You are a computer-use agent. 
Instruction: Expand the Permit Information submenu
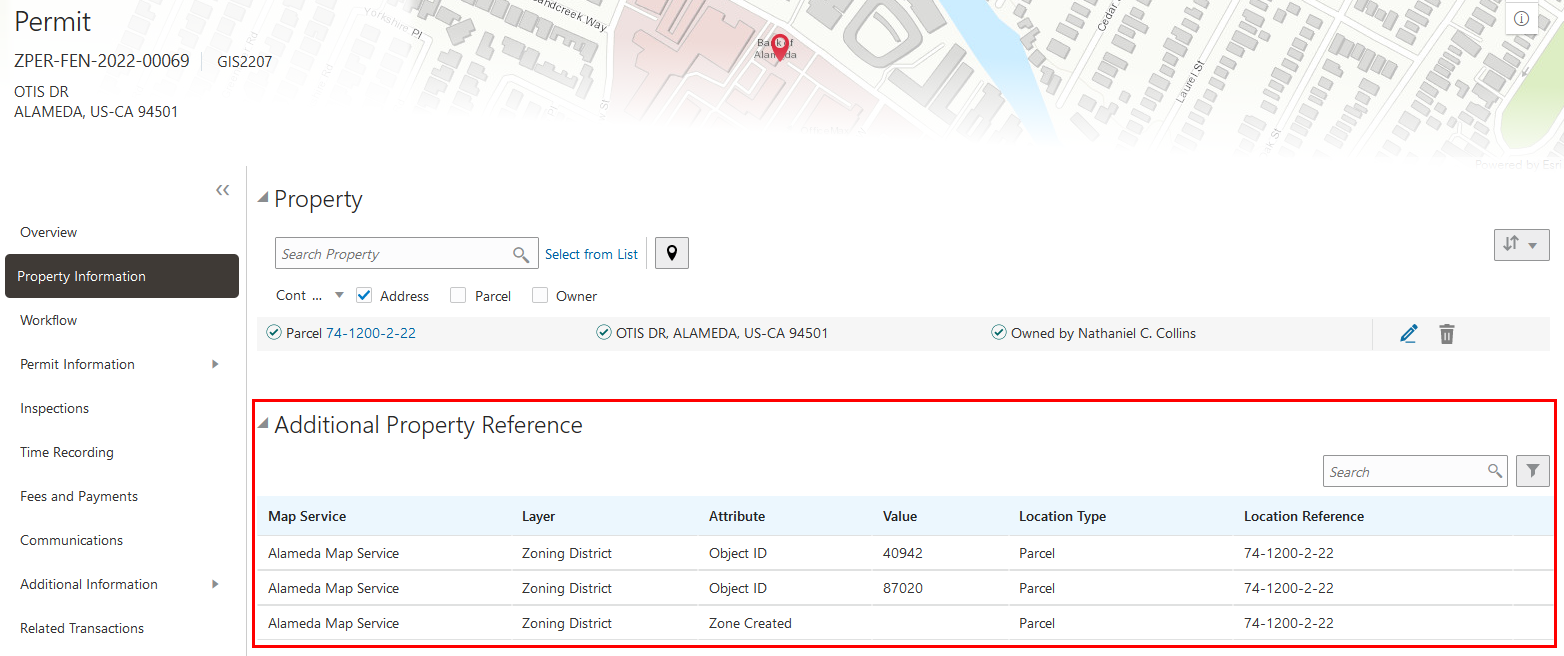[x=215, y=364]
